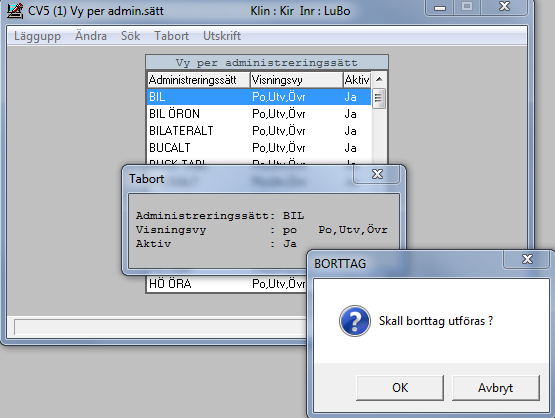This screenshot has width=555, height=418.
Task: Click the list scrollbar up arrow
Action: [379, 79]
